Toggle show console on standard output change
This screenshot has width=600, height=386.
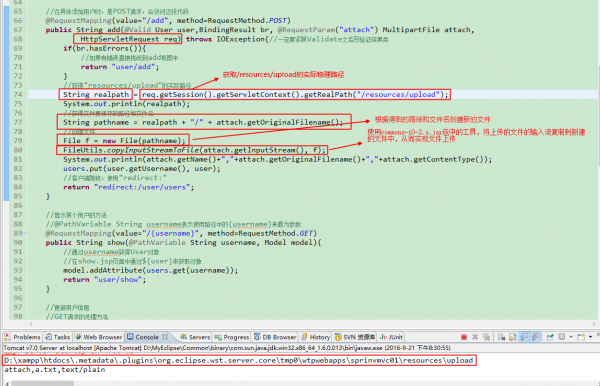524,337
